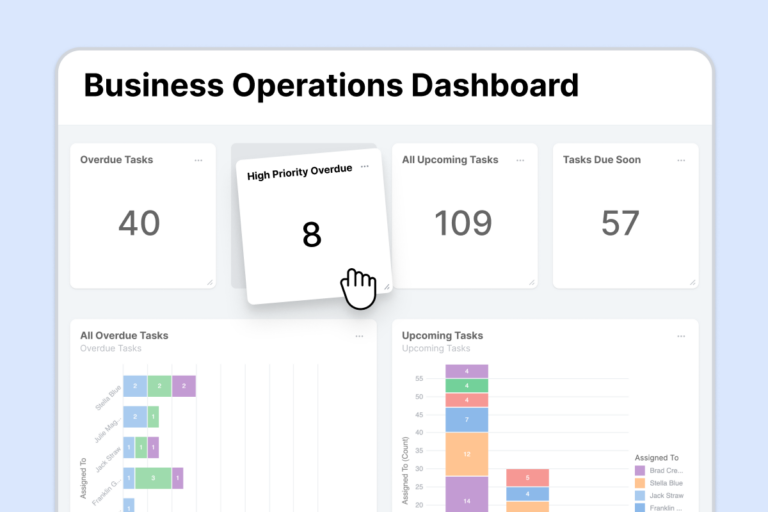Click the All Upcoming Tasks card resize handle
This screenshot has width=768, height=512.
pyautogui.click(x=532, y=283)
